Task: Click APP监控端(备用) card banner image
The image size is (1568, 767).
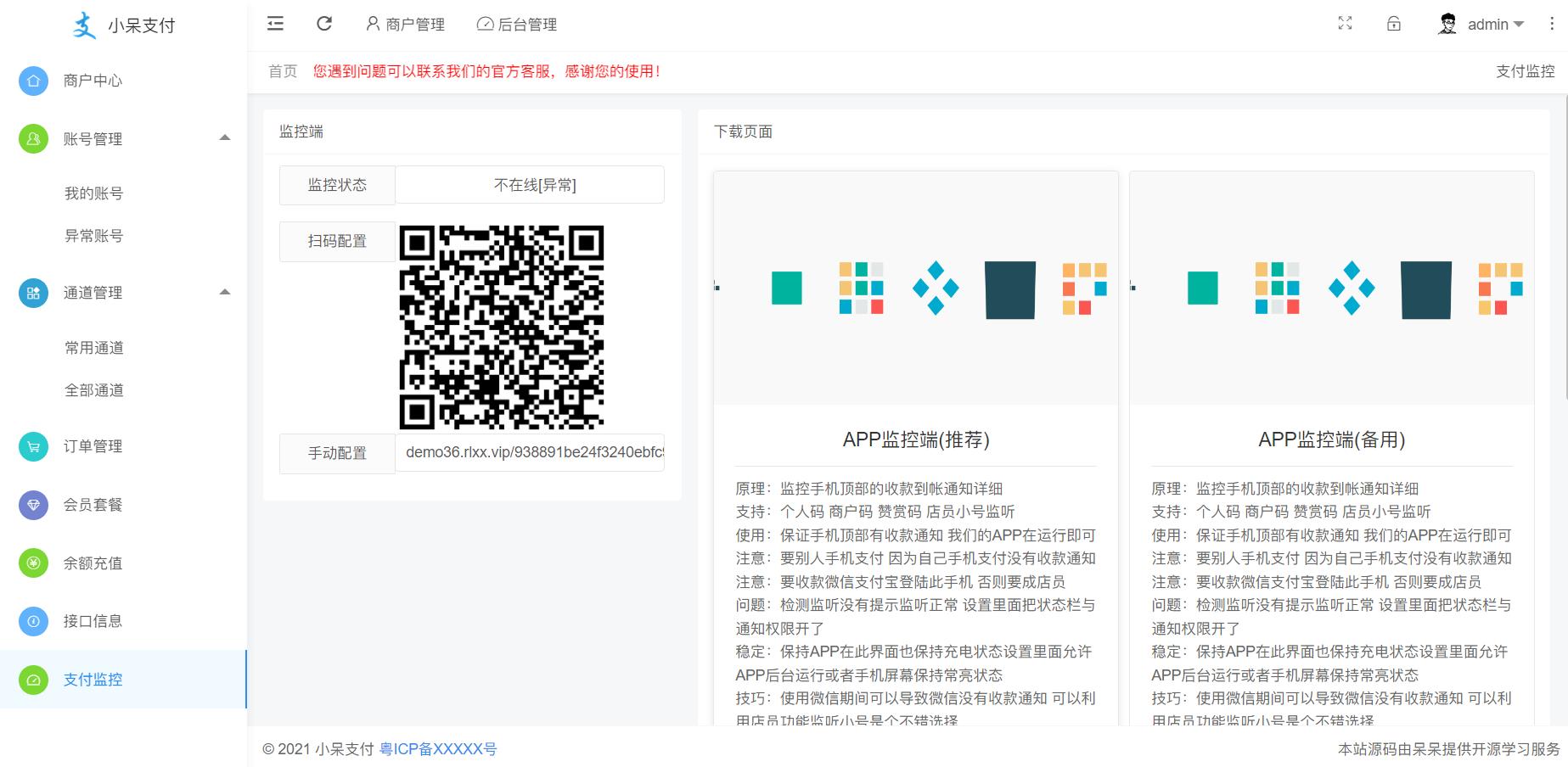Action: tap(1332, 288)
